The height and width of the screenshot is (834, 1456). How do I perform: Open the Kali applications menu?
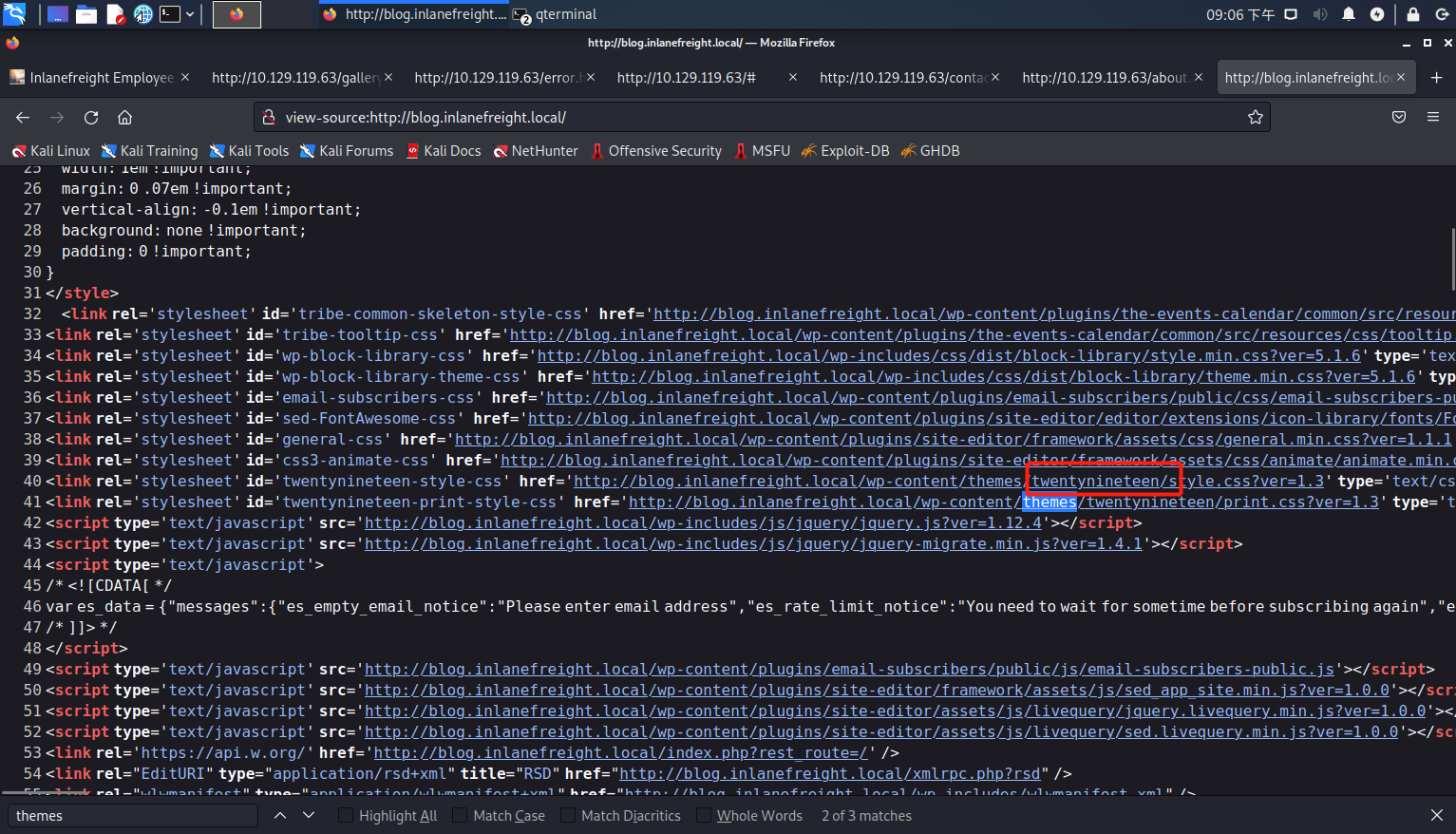(x=14, y=14)
